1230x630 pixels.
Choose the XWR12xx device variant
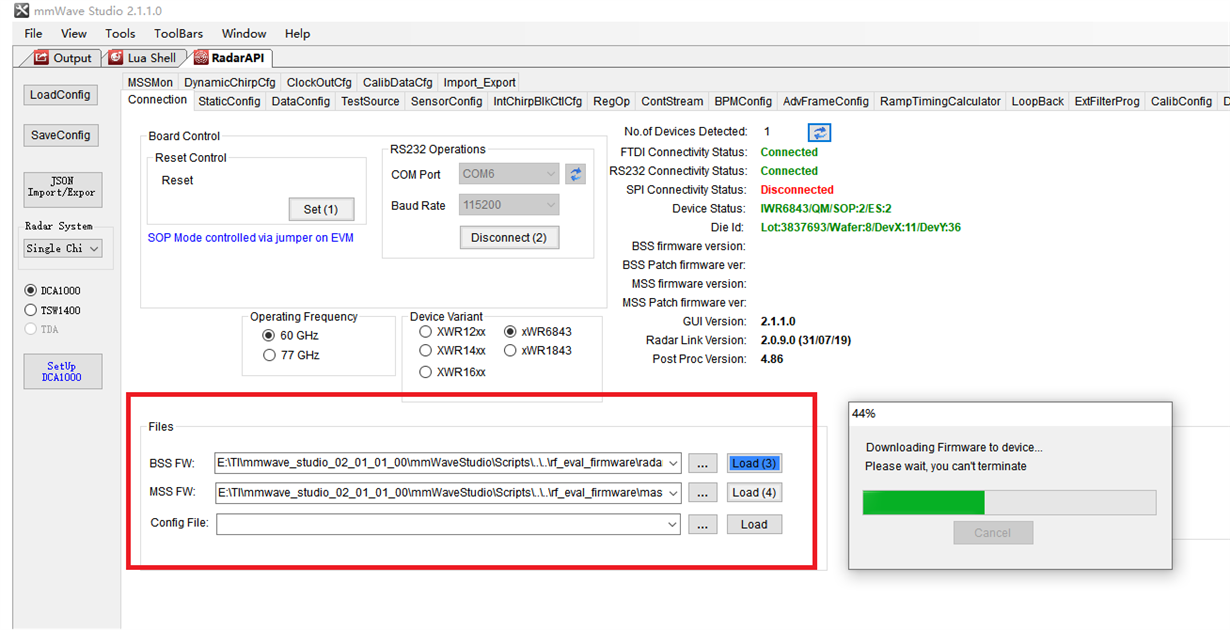pos(426,332)
